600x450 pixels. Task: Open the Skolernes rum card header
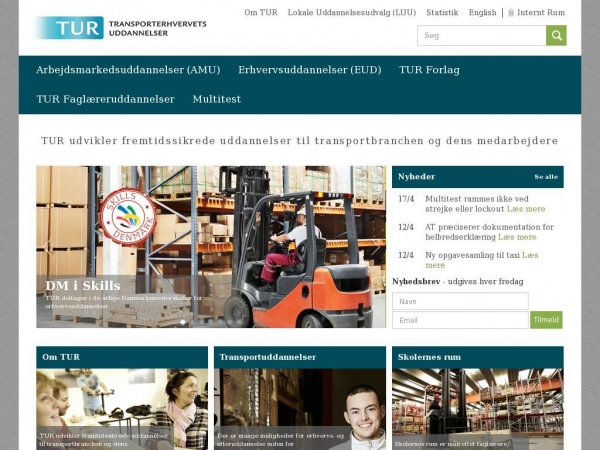pyautogui.click(x=478, y=357)
